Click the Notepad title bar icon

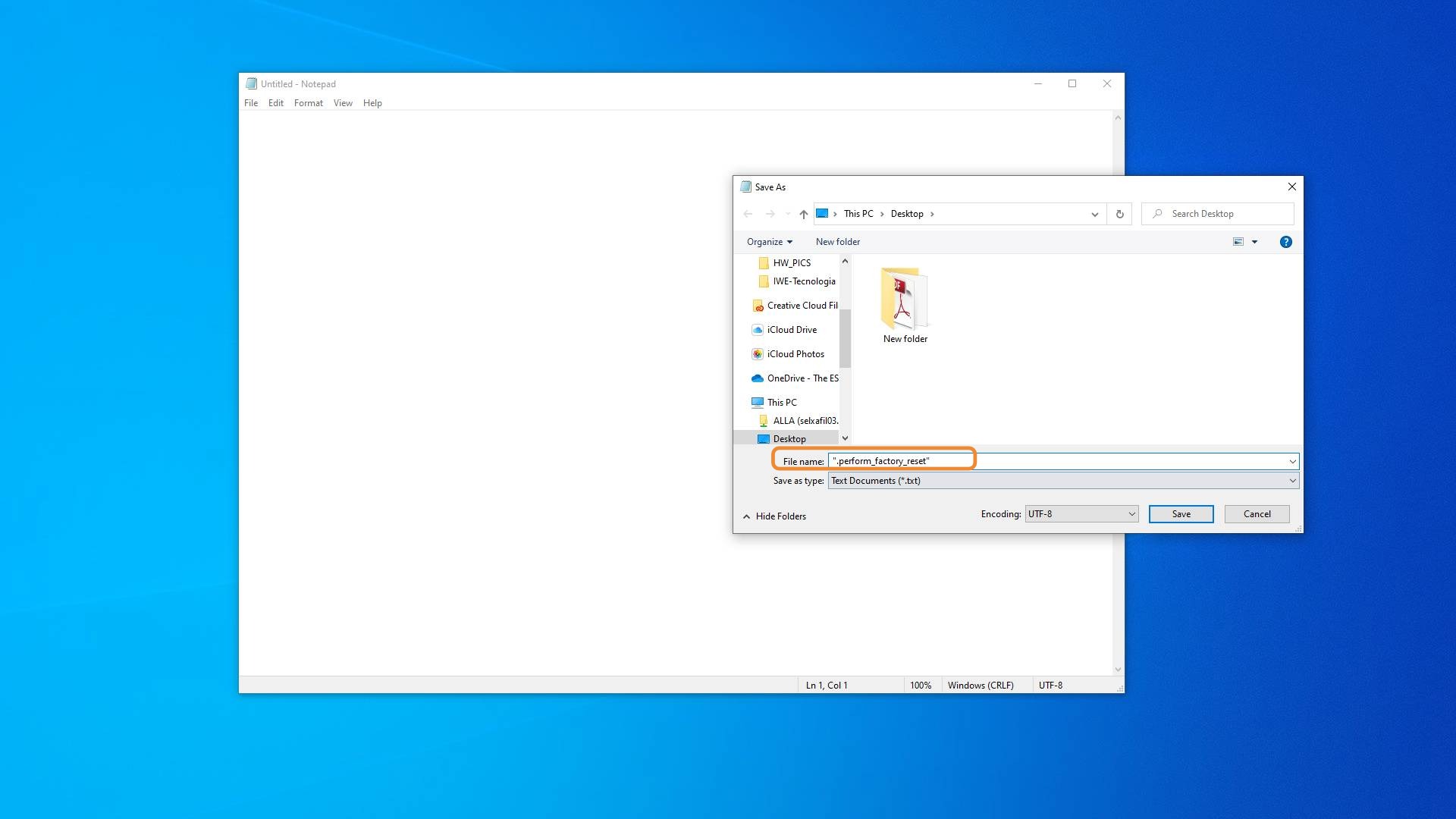pyautogui.click(x=252, y=84)
